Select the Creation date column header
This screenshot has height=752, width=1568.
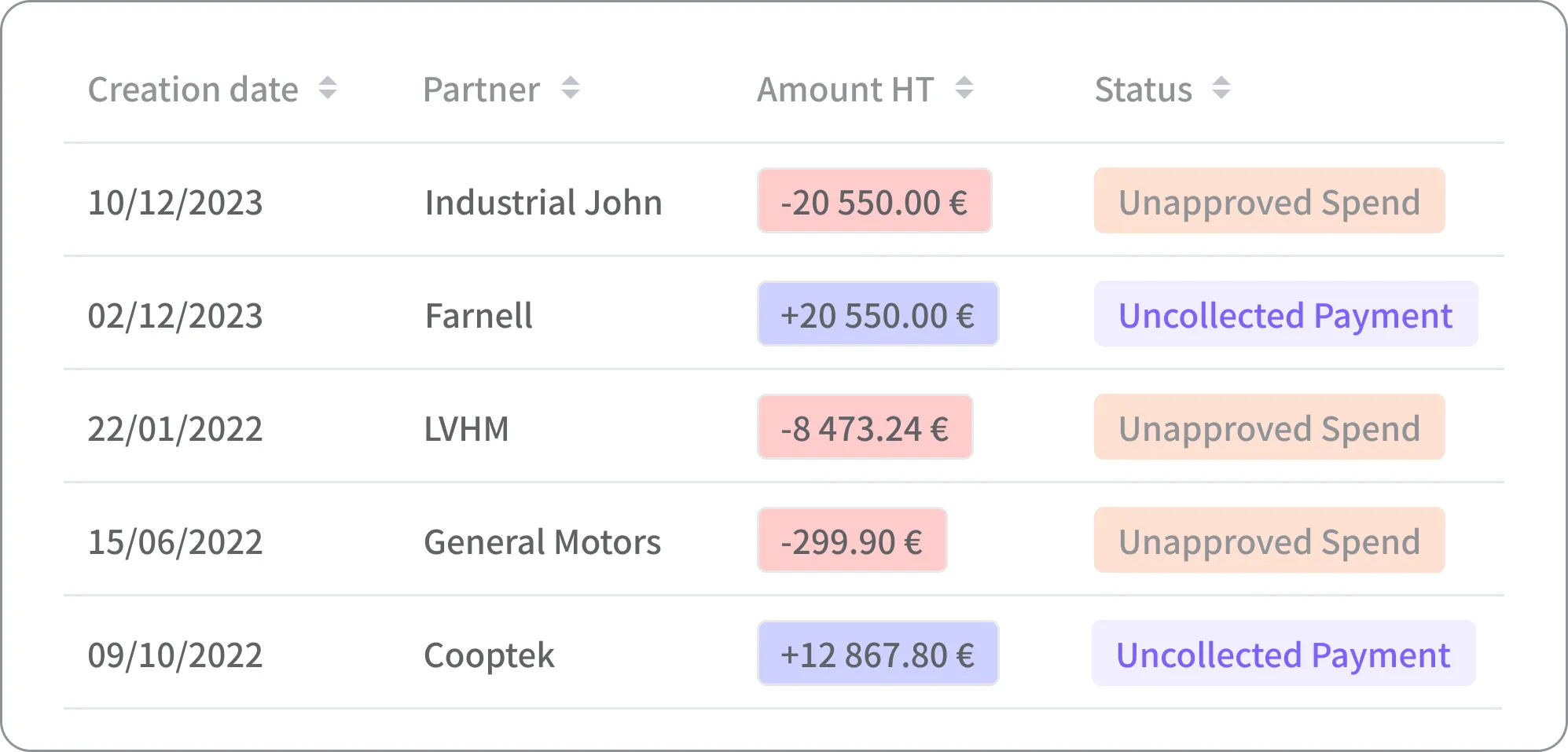[x=193, y=90]
